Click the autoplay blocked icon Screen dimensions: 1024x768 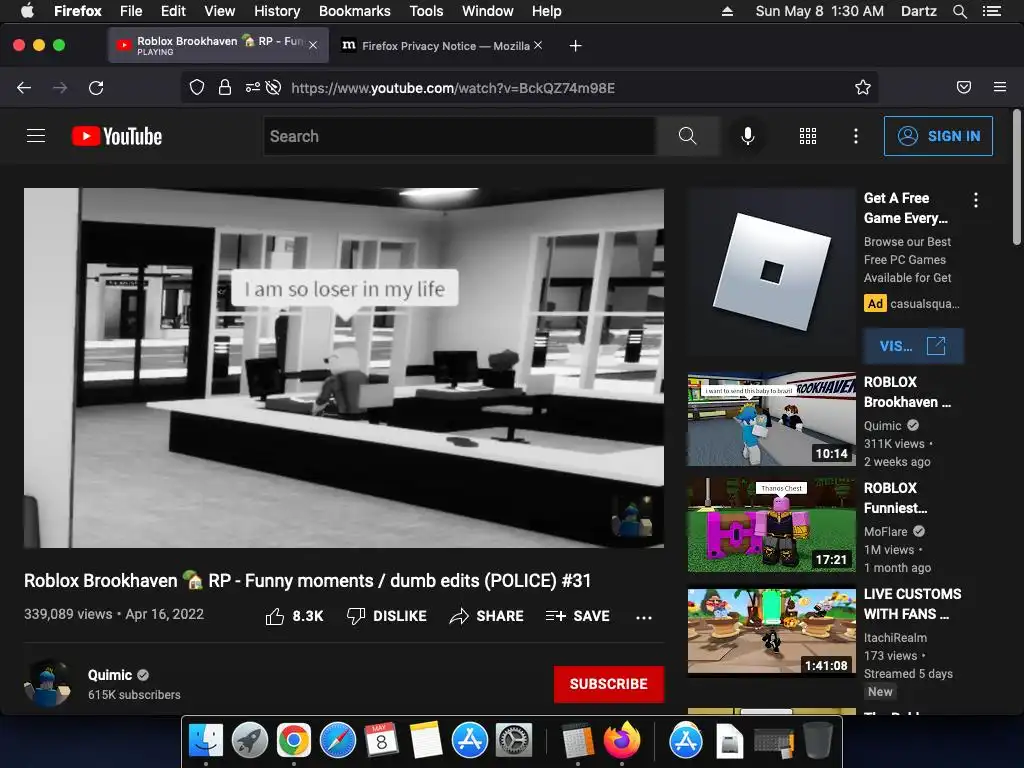(x=274, y=88)
